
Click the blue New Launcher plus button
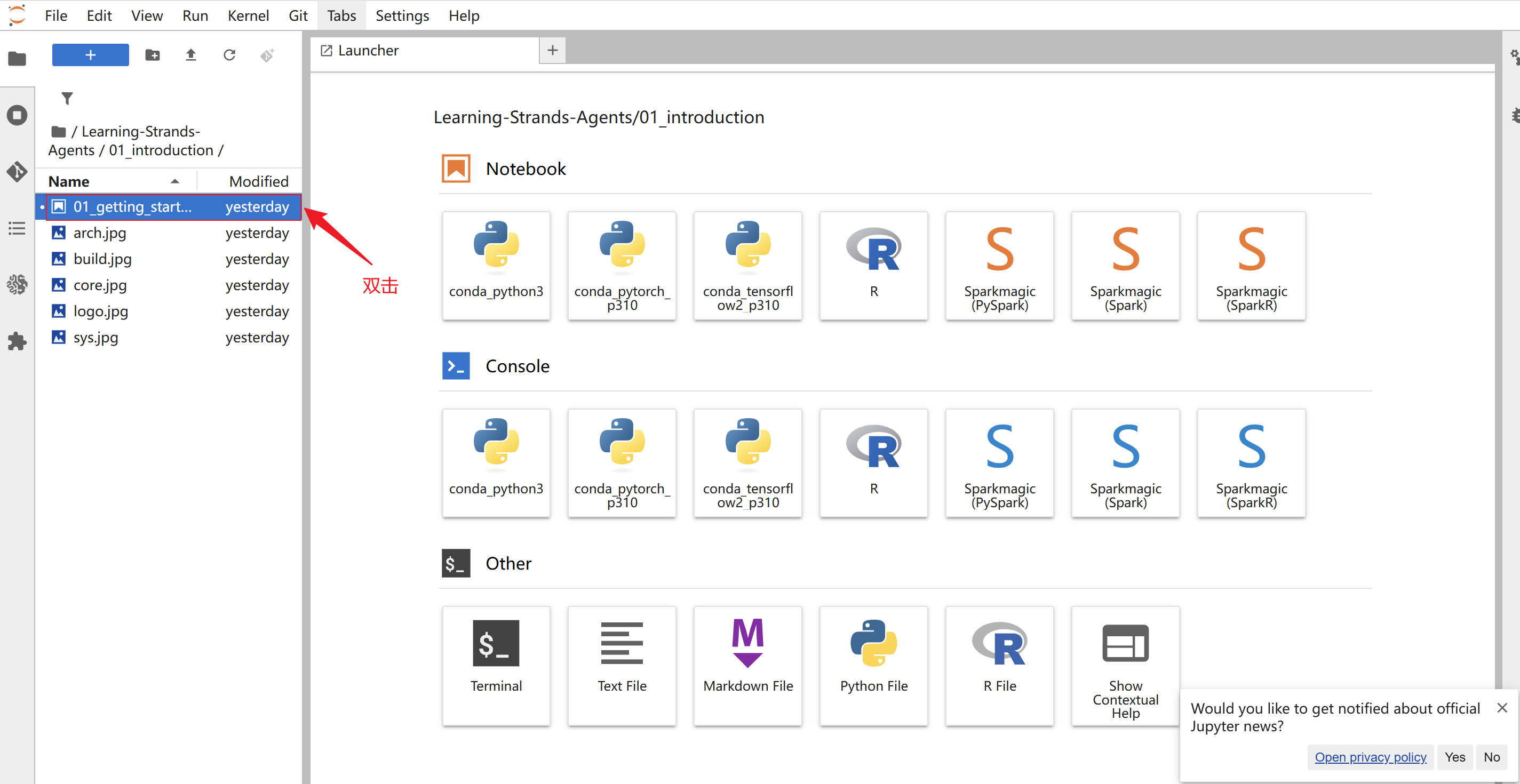[x=90, y=55]
